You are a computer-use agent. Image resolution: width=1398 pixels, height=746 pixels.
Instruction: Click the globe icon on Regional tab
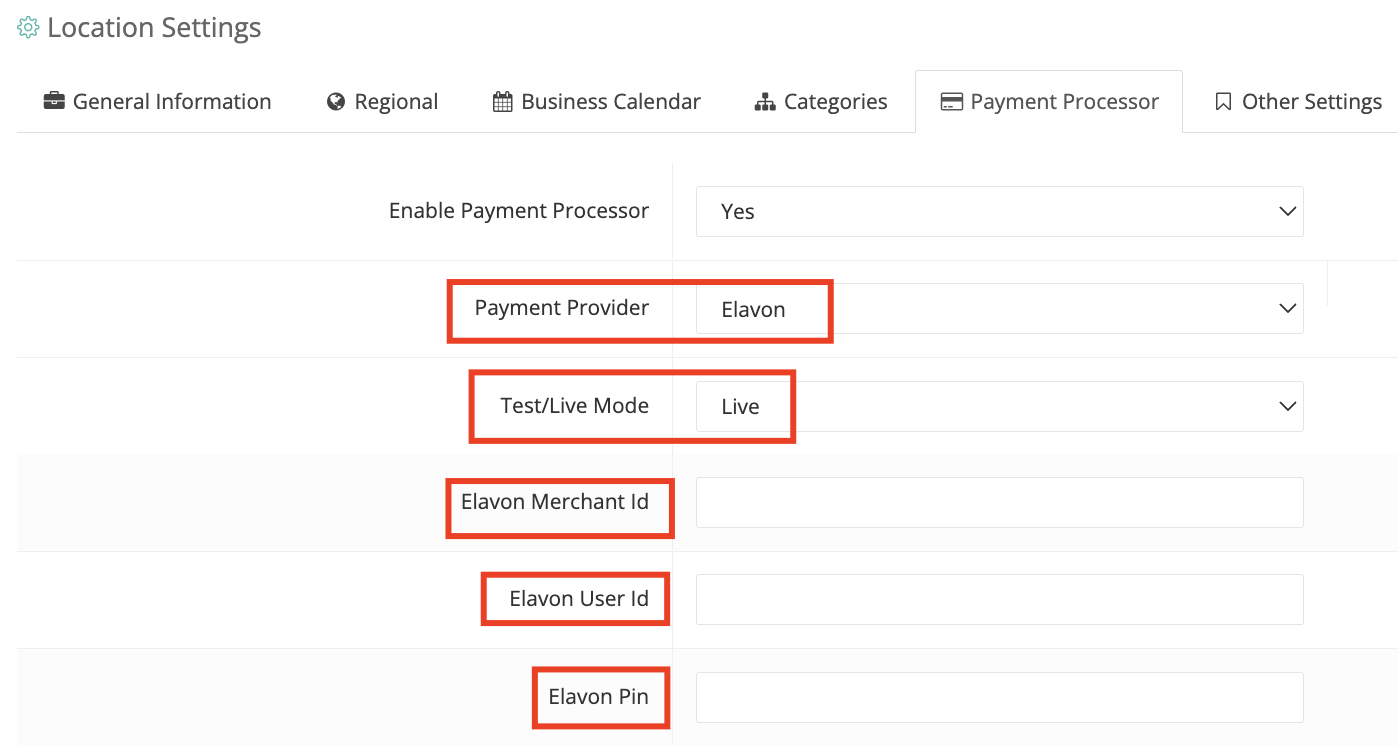click(x=336, y=102)
